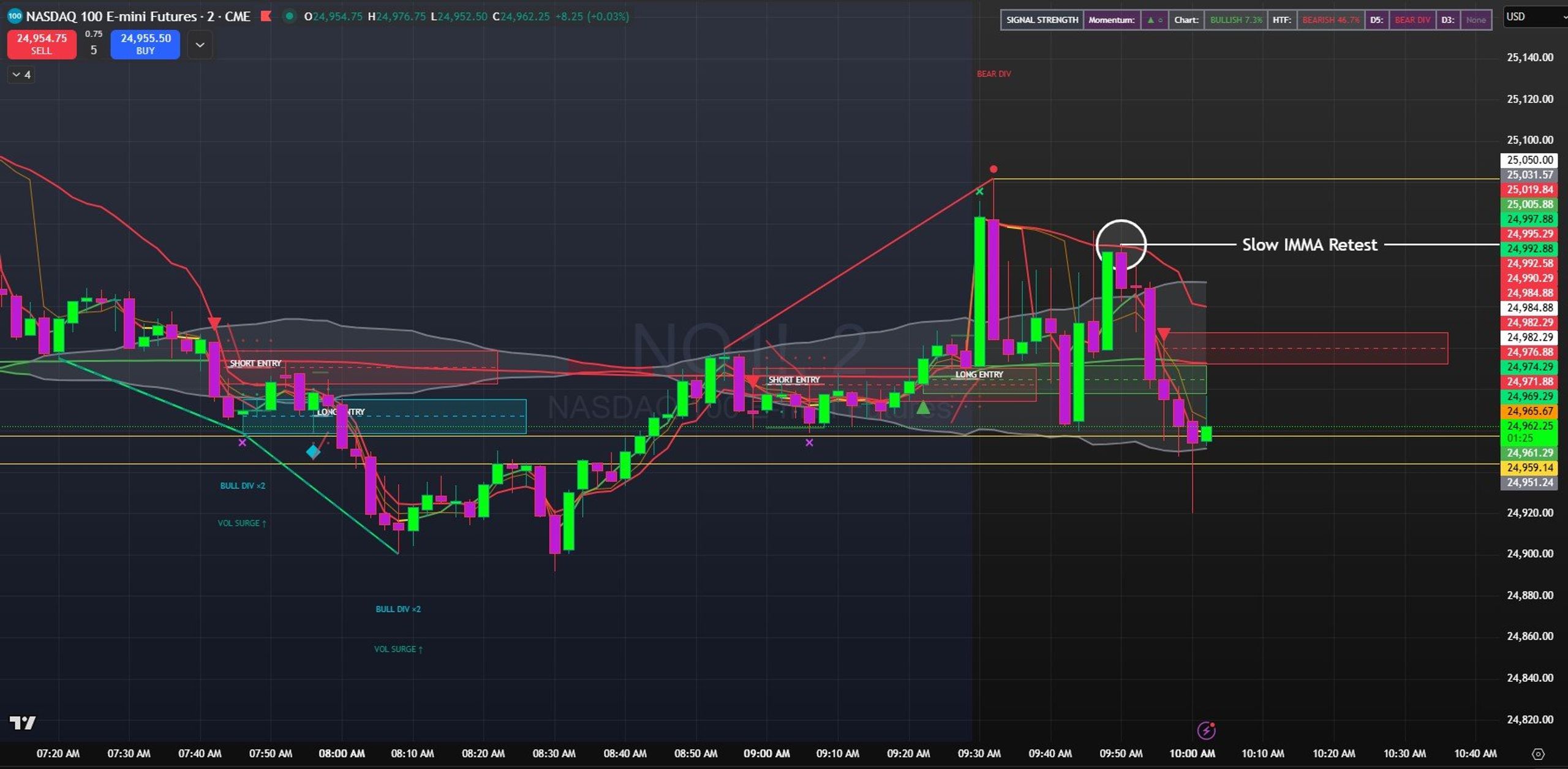Select the cyan diamond signal marker
The height and width of the screenshot is (769, 1568).
(313, 452)
